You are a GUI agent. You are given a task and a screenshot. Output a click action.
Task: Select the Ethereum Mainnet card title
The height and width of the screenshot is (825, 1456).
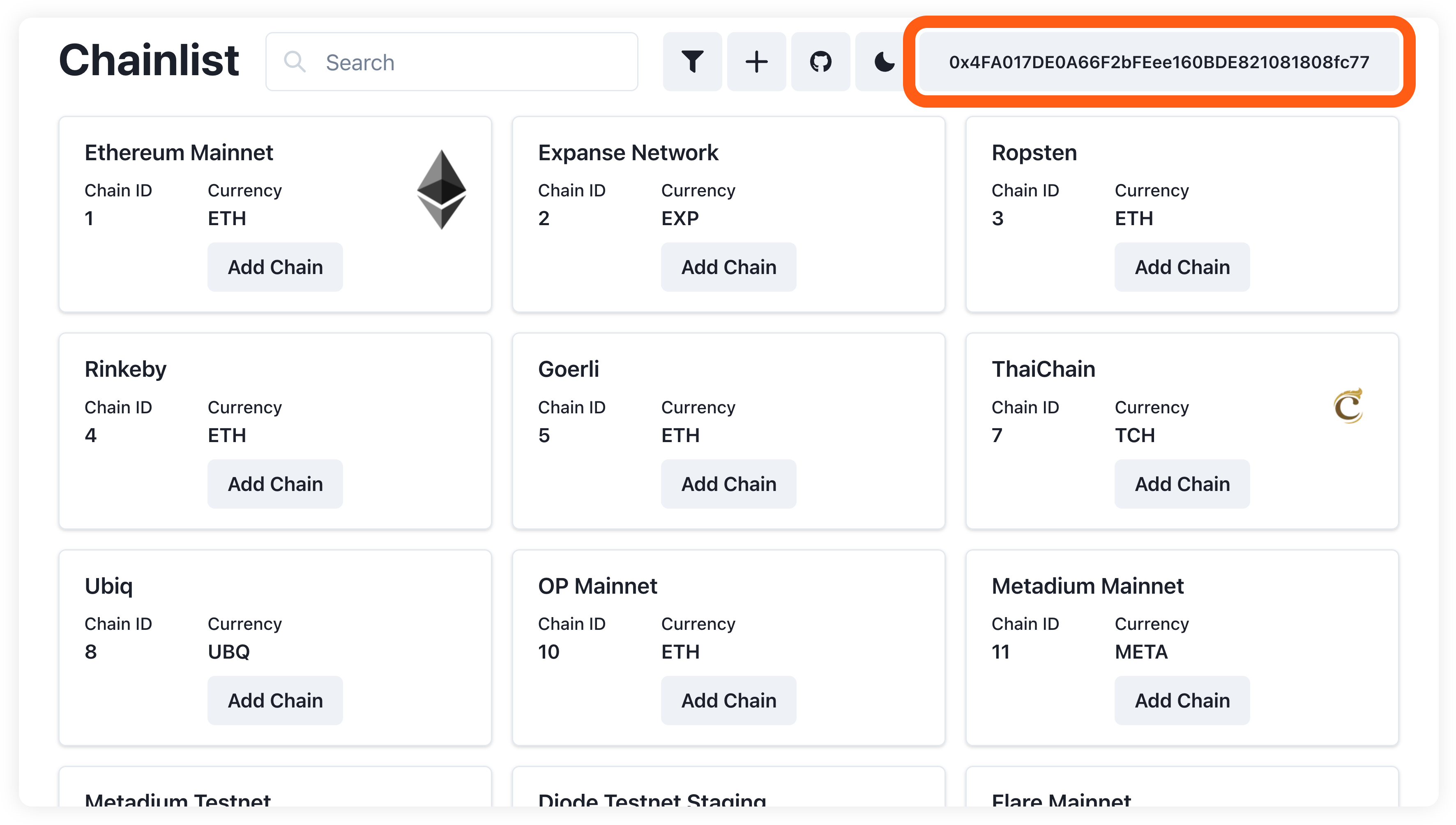(179, 153)
